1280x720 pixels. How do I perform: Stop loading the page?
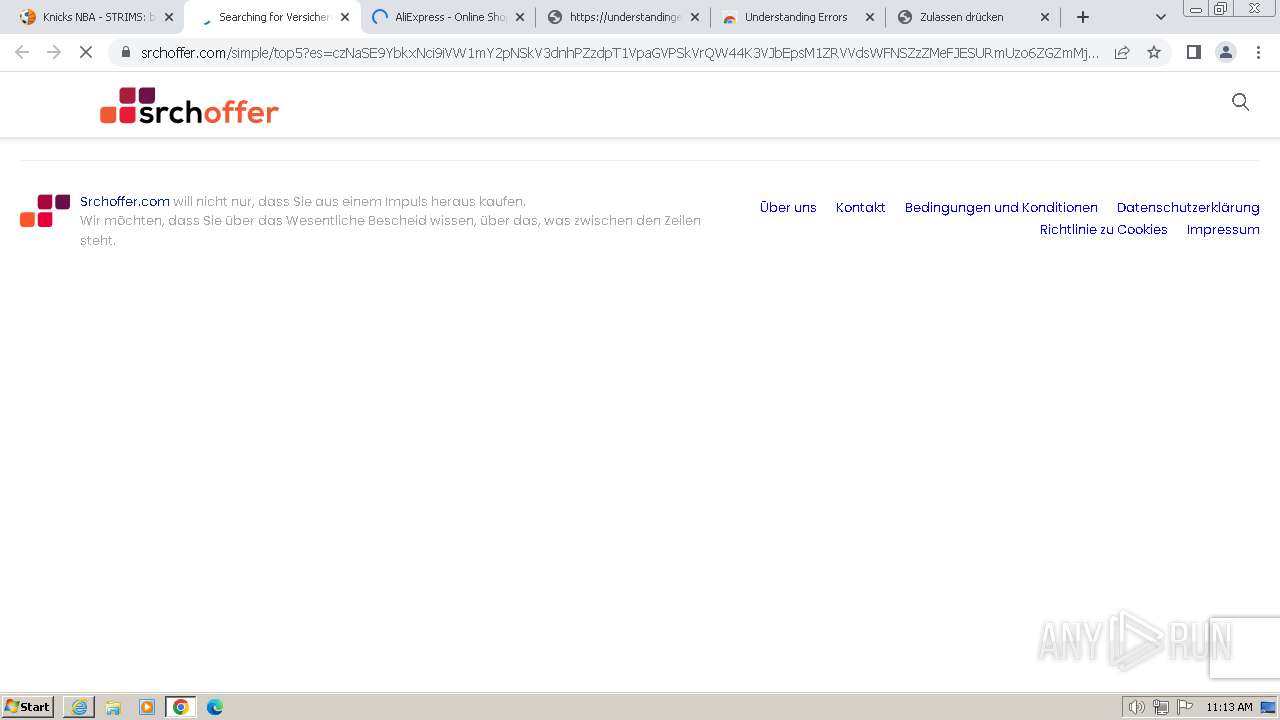click(x=86, y=52)
